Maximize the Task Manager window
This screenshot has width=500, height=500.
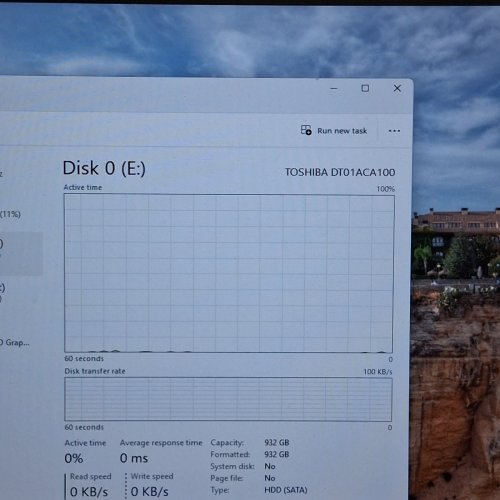tap(365, 88)
